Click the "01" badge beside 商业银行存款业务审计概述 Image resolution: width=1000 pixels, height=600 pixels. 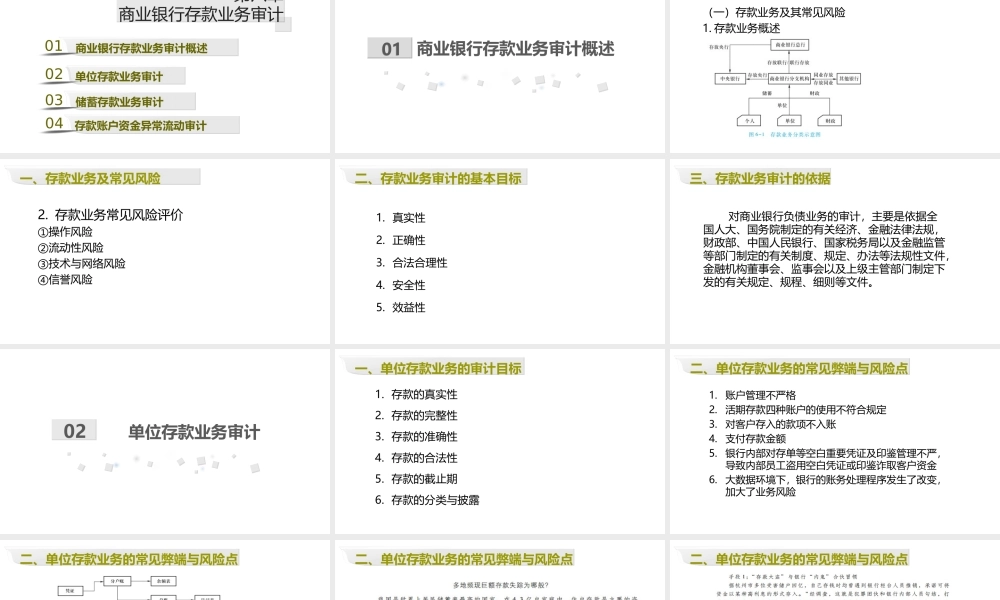[x=54, y=47]
